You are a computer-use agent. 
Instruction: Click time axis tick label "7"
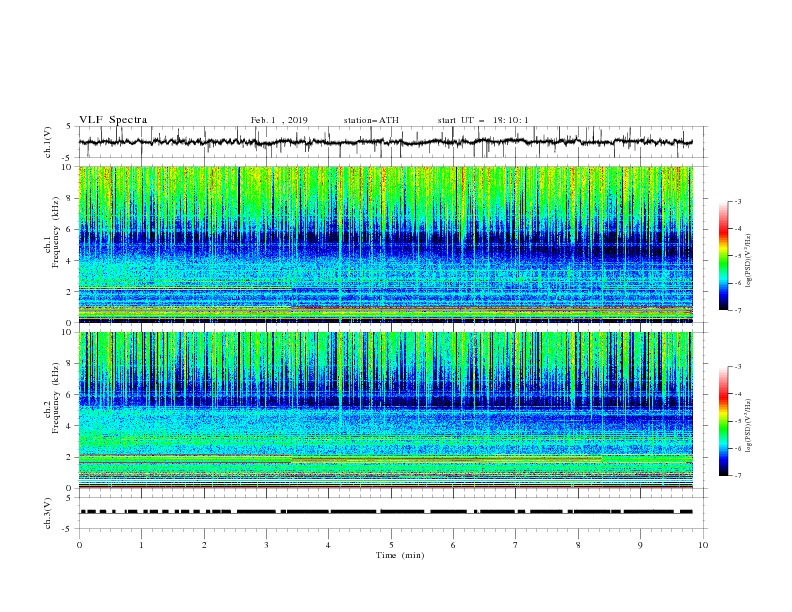coord(516,545)
